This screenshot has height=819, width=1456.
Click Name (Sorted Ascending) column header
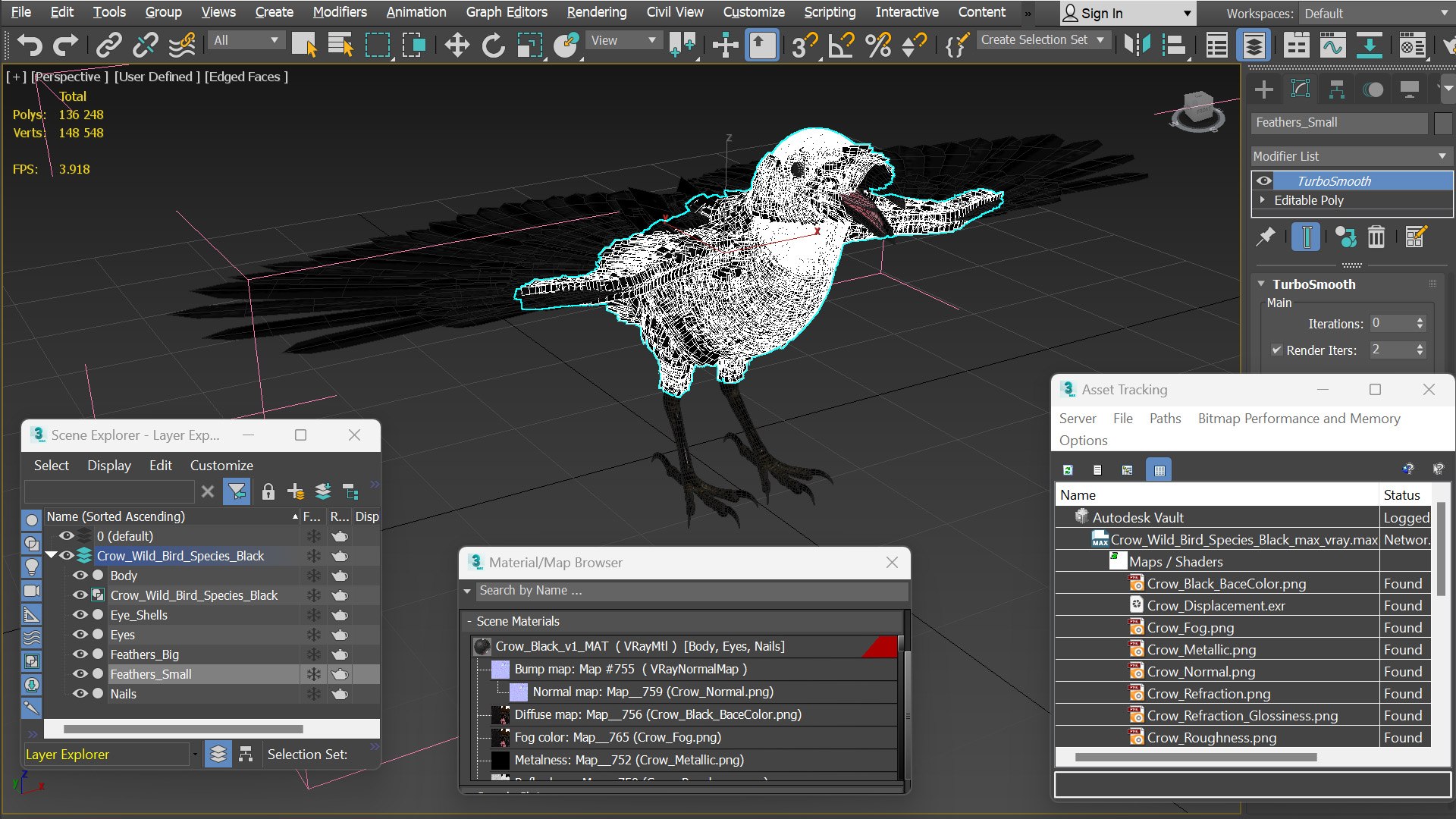(171, 516)
